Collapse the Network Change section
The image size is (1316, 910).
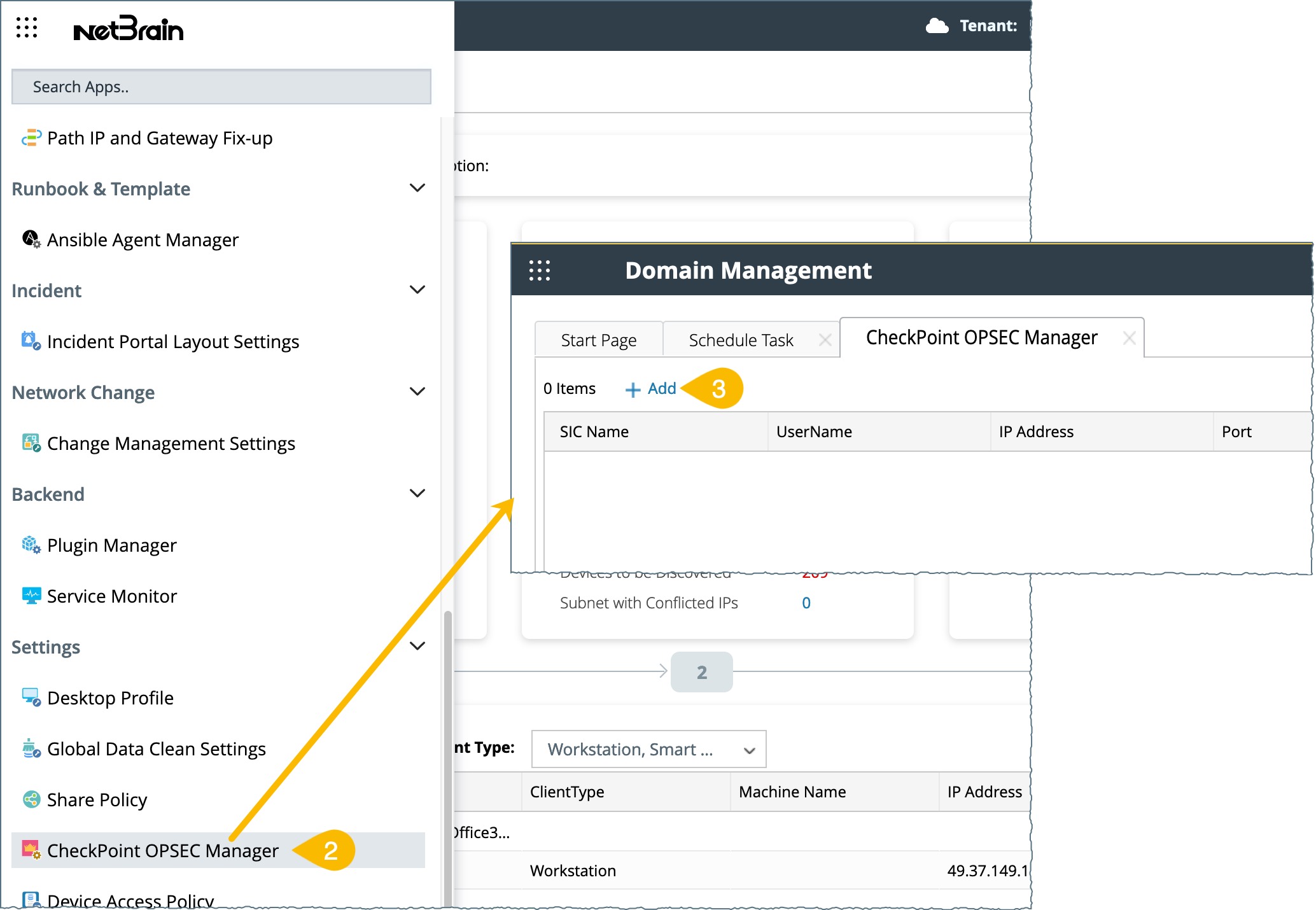tap(417, 392)
